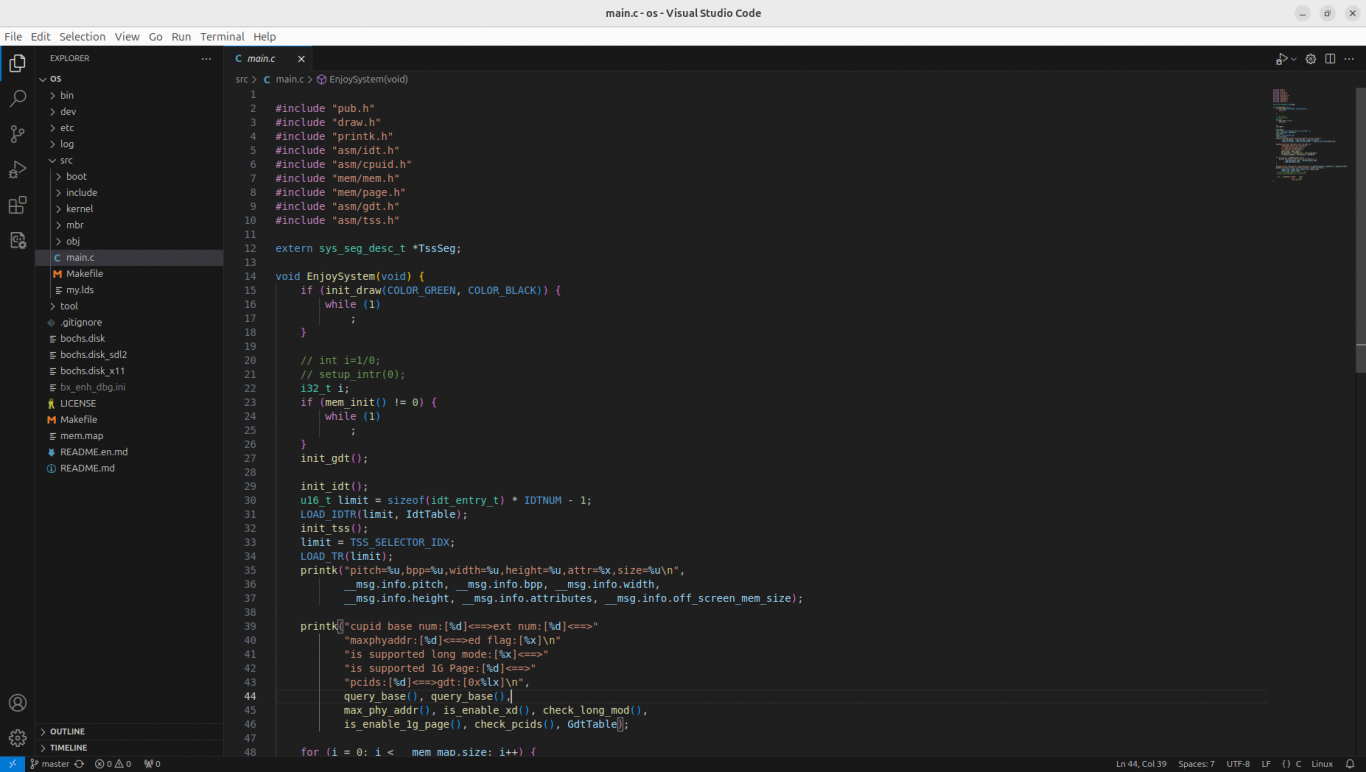Expand the kernel folder
This screenshot has width=1366, height=772.
coord(129,209)
